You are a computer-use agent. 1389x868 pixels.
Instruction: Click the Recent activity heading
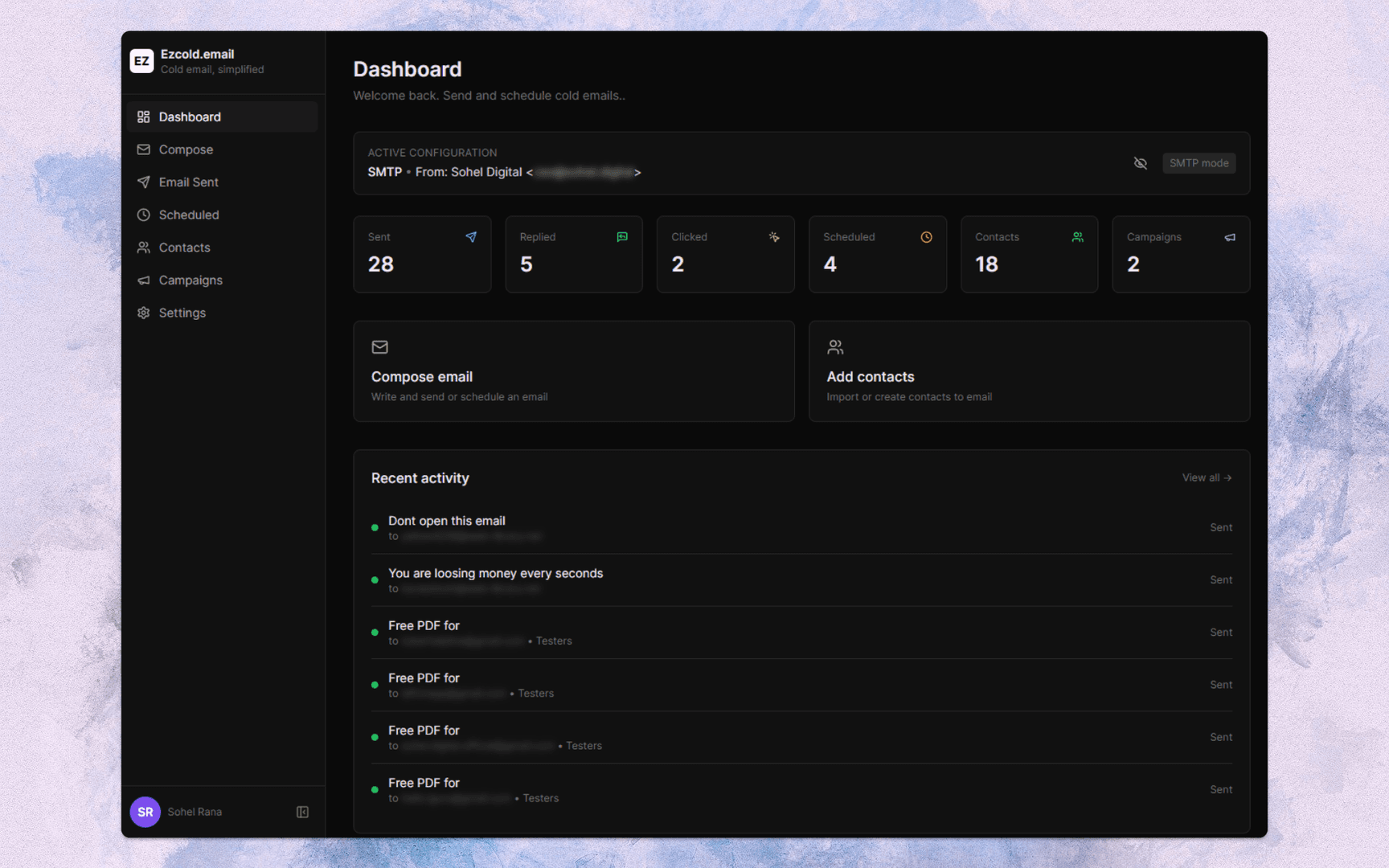pos(420,478)
